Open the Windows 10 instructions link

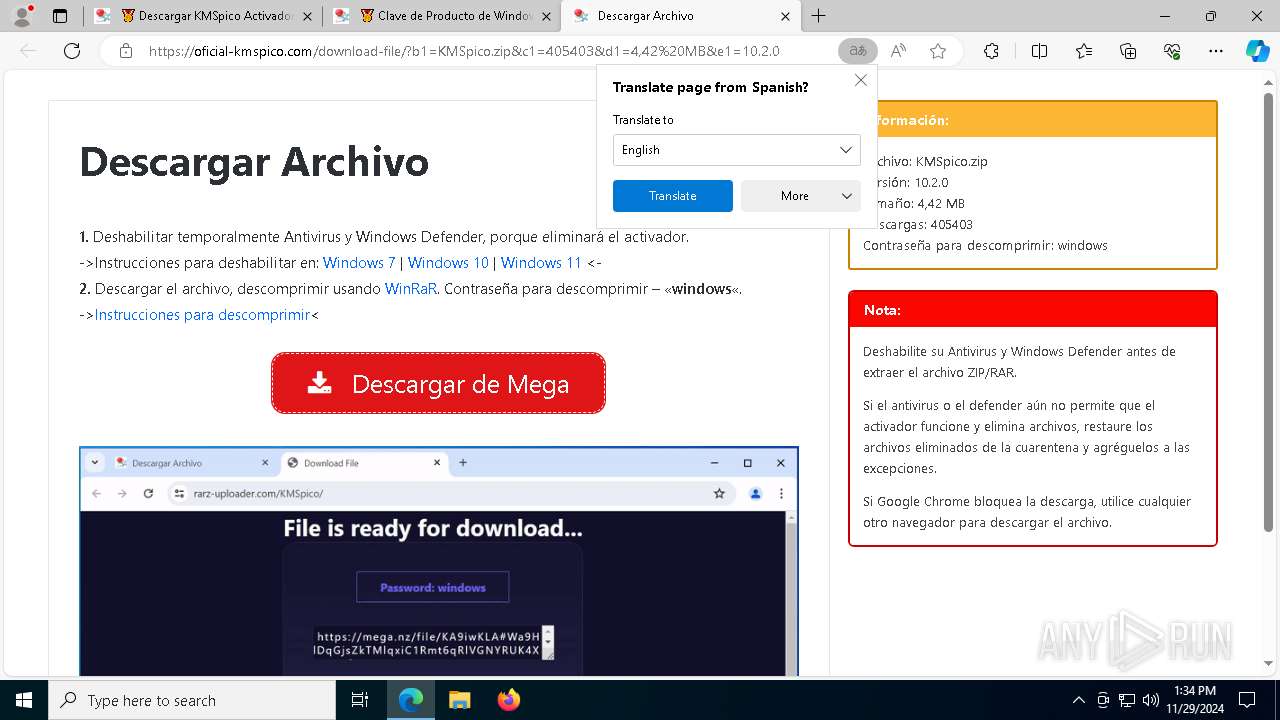[x=448, y=263]
